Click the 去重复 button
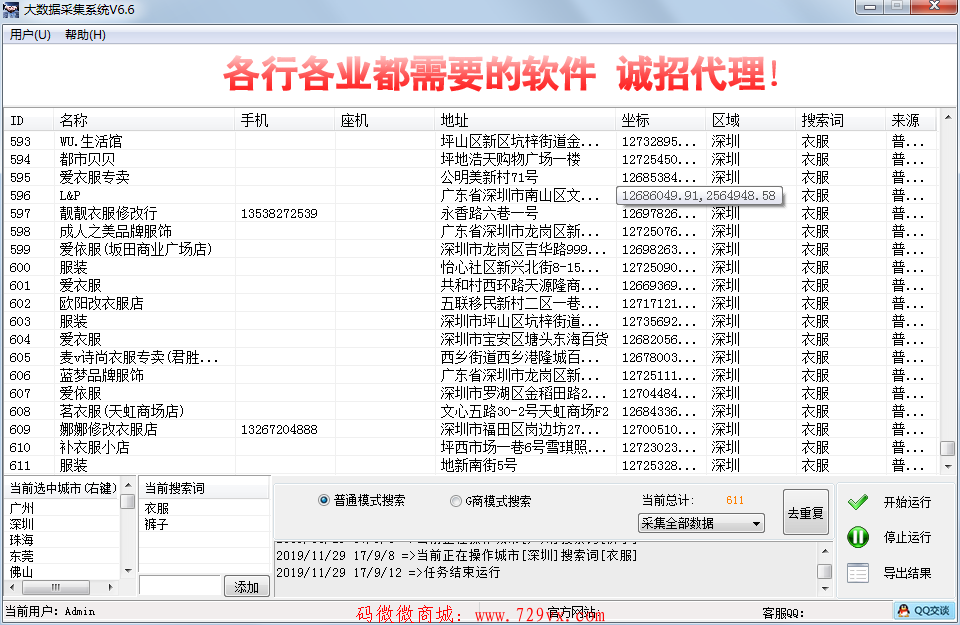 point(805,513)
